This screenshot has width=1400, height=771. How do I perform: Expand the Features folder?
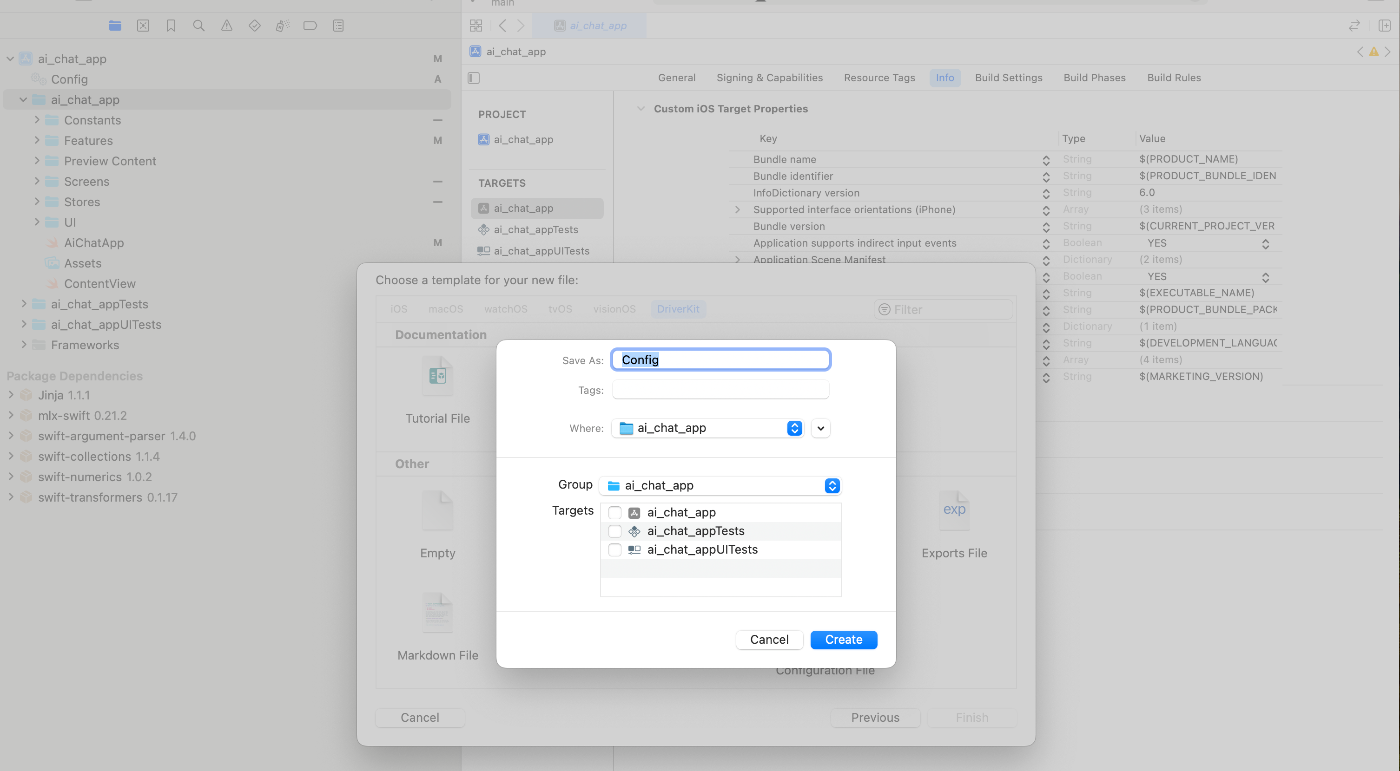pyautogui.click(x=37, y=140)
